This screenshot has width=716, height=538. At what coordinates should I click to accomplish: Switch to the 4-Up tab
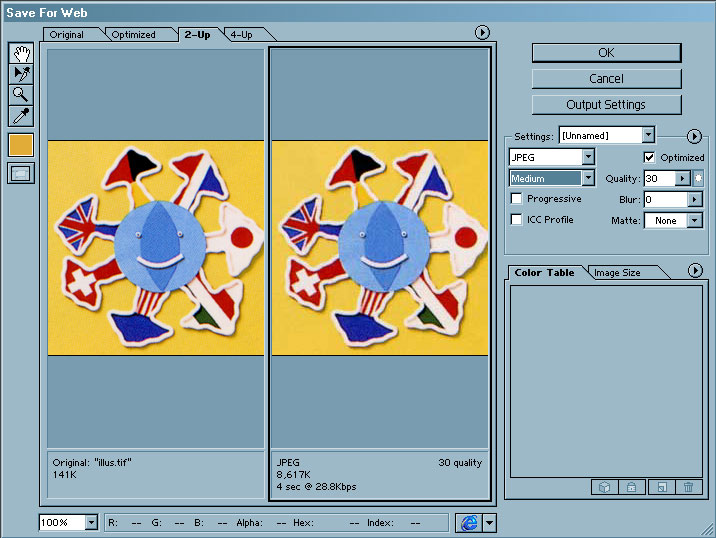coord(241,35)
